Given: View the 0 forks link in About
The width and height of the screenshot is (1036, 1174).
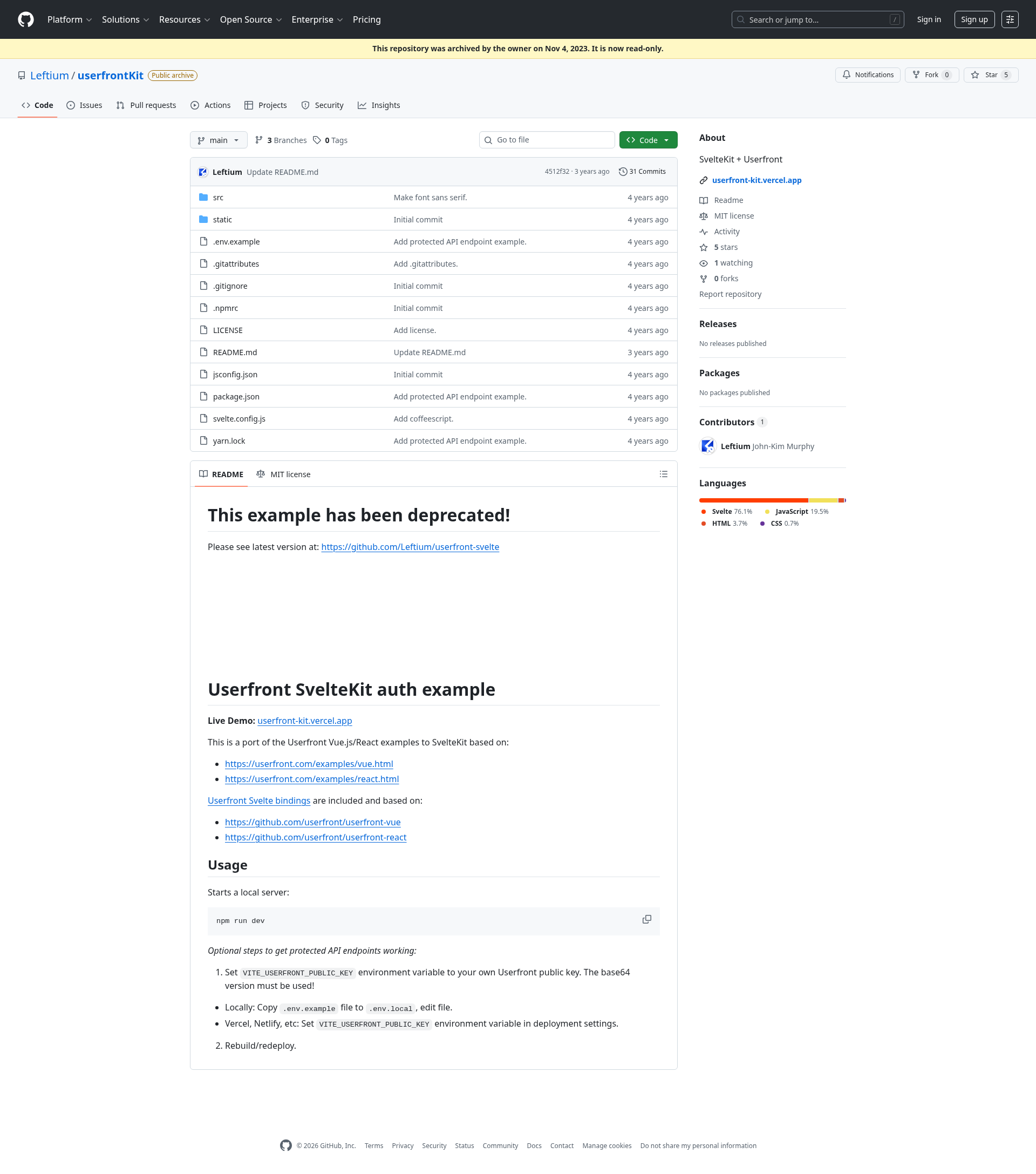Looking at the screenshot, I should pyautogui.click(x=719, y=279).
